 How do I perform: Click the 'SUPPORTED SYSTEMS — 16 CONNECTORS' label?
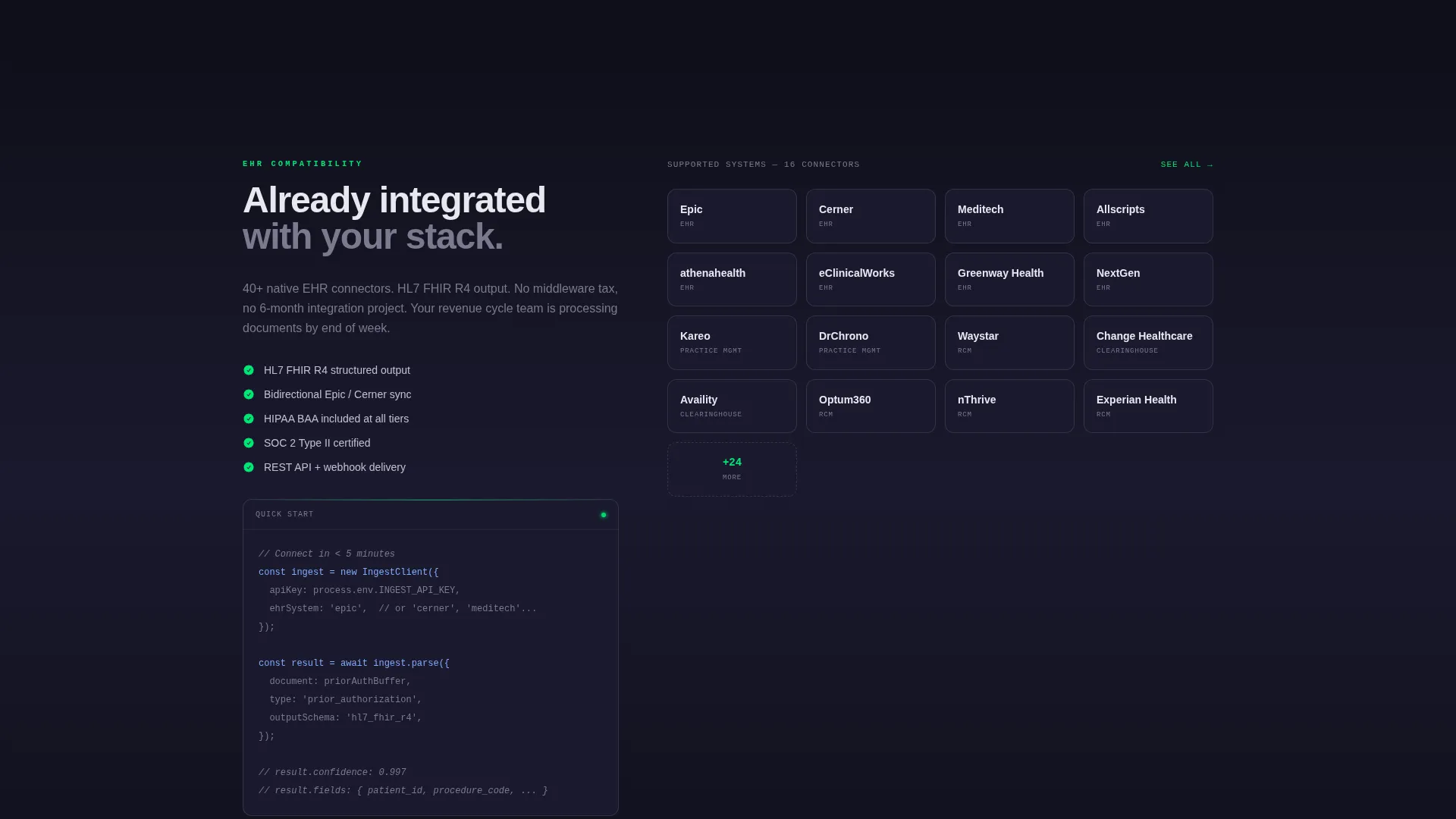[x=763, y=165]
